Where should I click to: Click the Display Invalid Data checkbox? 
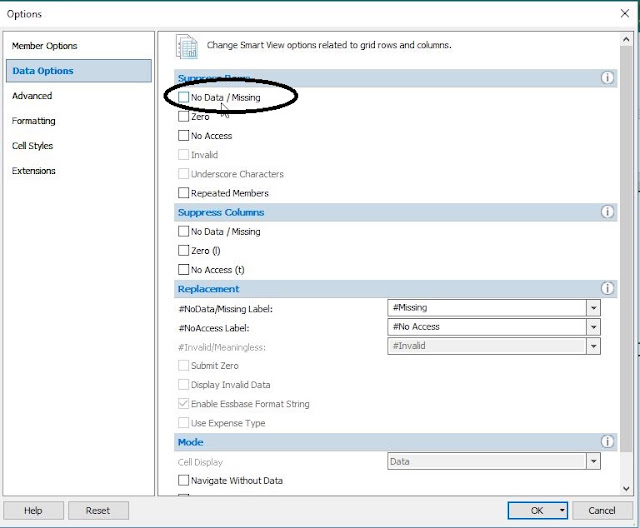coord(183,384)
